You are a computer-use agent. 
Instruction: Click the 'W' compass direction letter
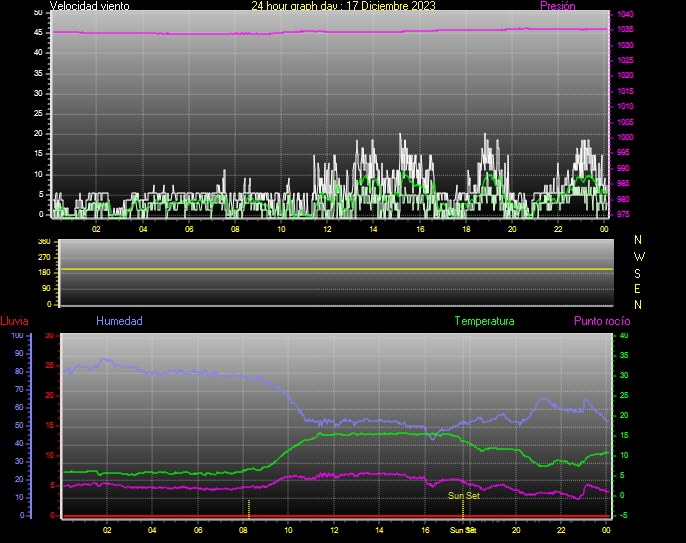coord(639,256)
